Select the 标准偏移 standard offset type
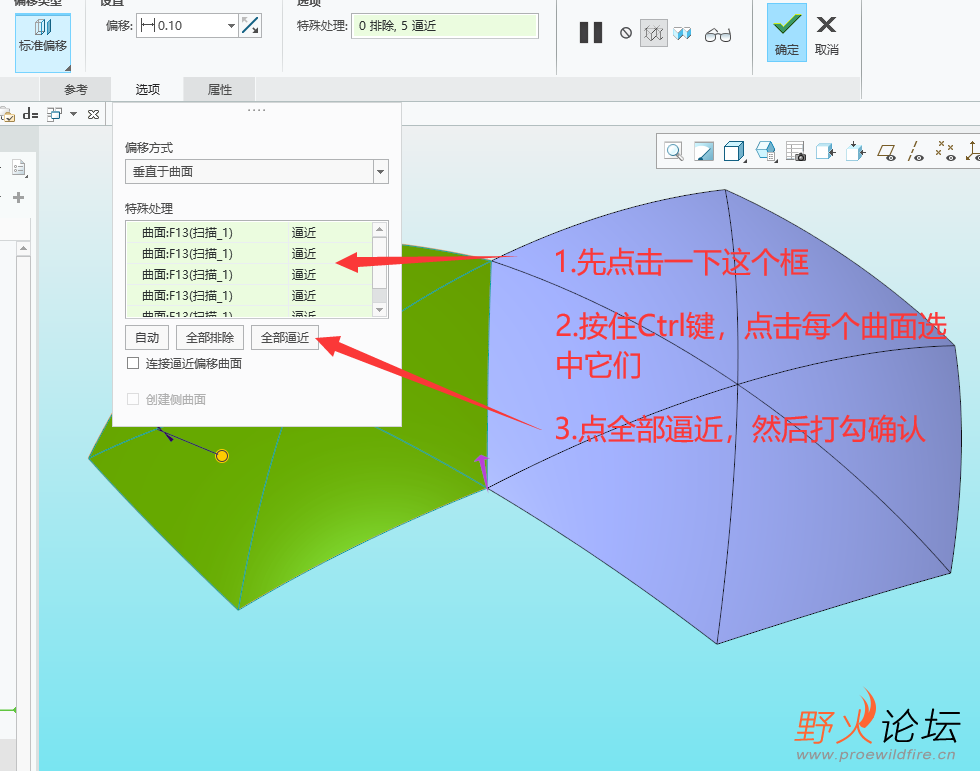Screen dimensions: 980x771 [x=42, y=42]
